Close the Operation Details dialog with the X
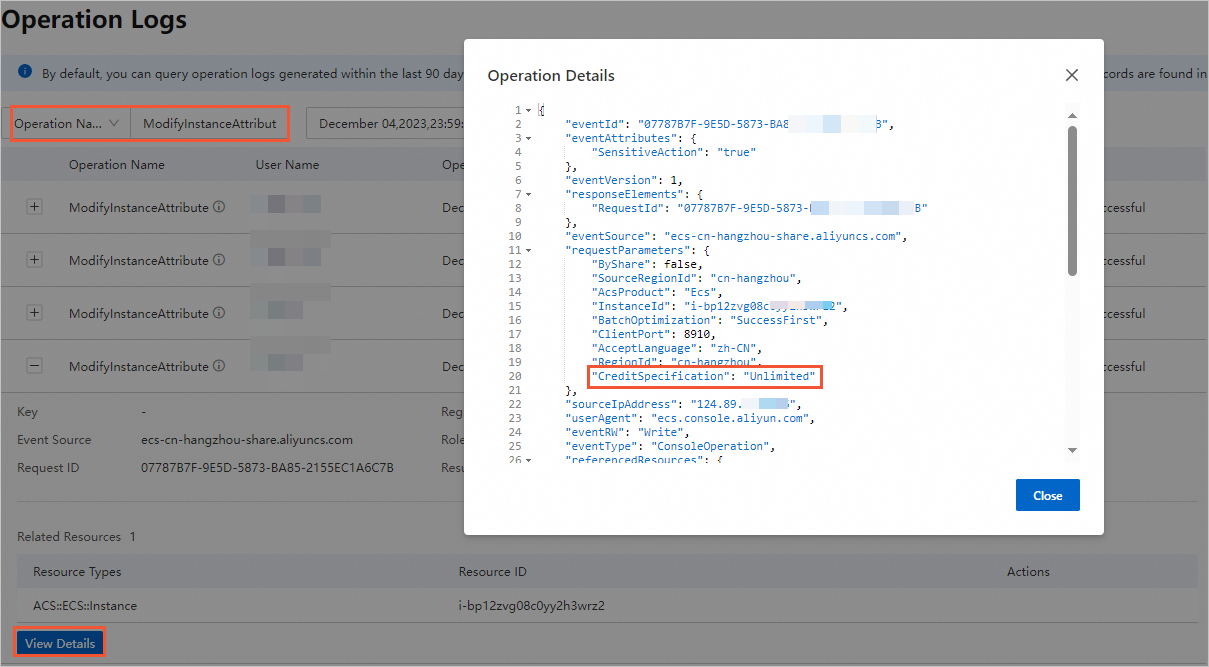This screenshot has height=667, width=1209. pyautogui.click(x=1071, y=75)
